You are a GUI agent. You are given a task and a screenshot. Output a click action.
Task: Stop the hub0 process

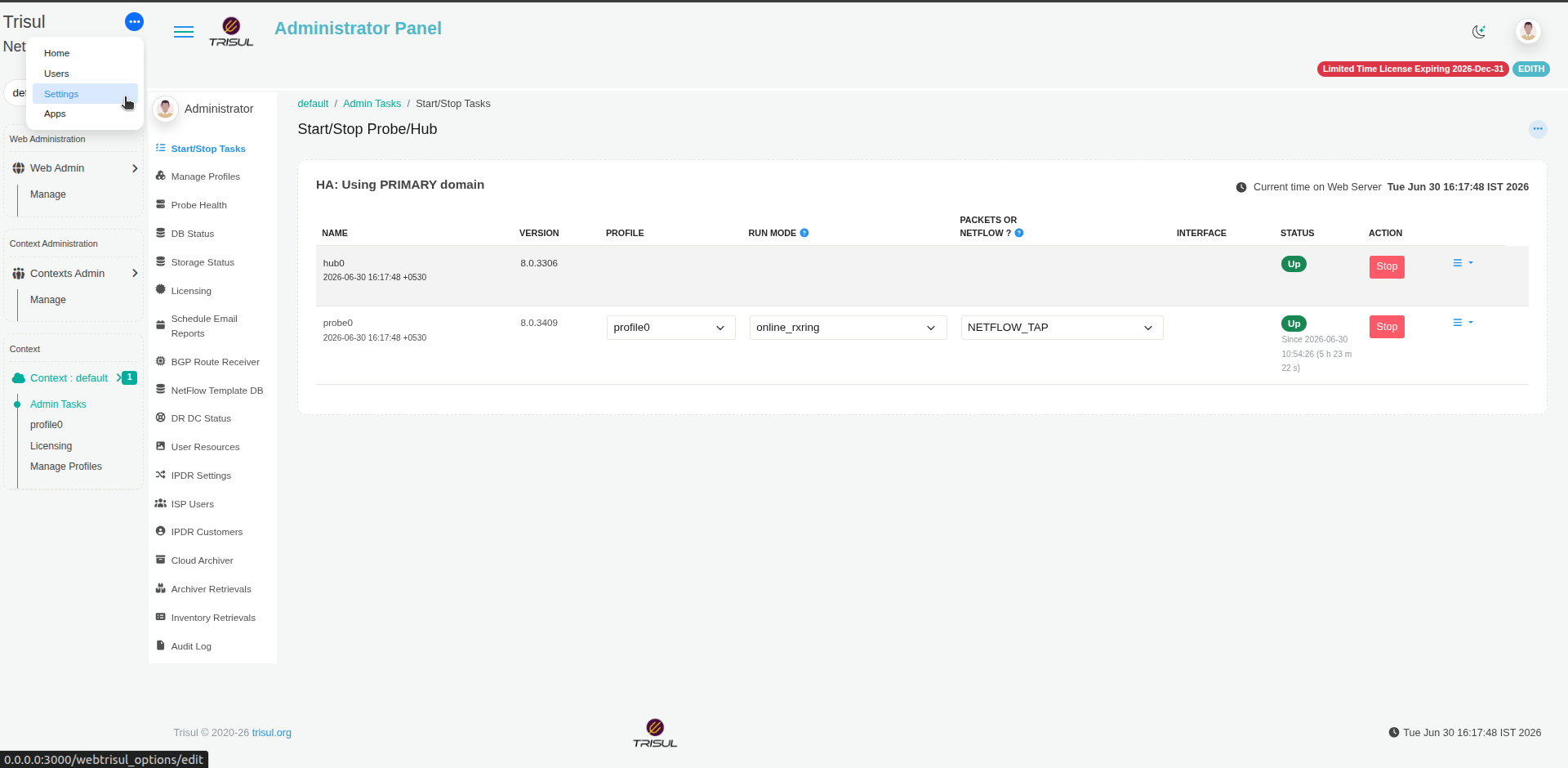click(x=1387, y=266)
